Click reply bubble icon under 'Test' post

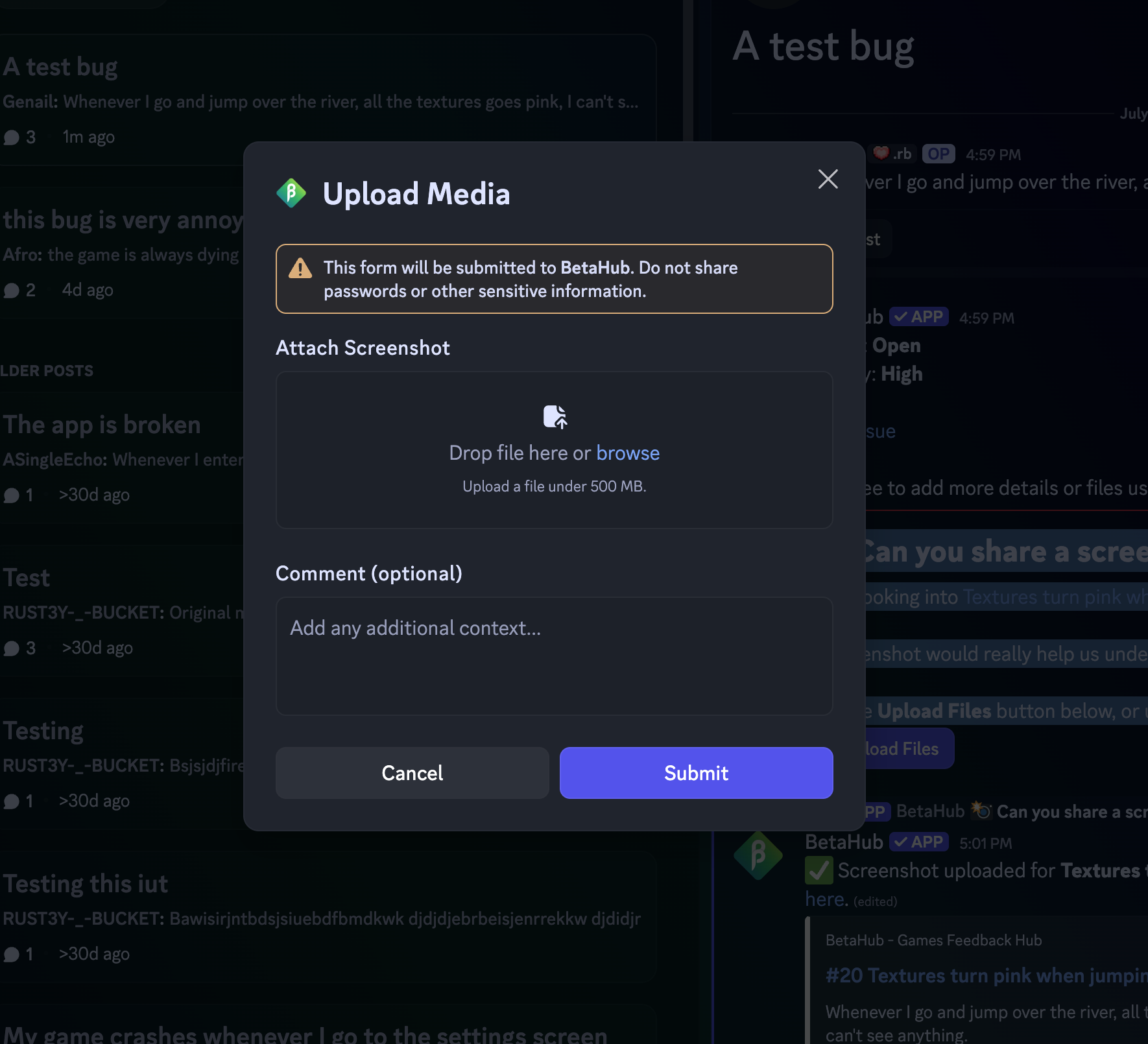point(12,648)
